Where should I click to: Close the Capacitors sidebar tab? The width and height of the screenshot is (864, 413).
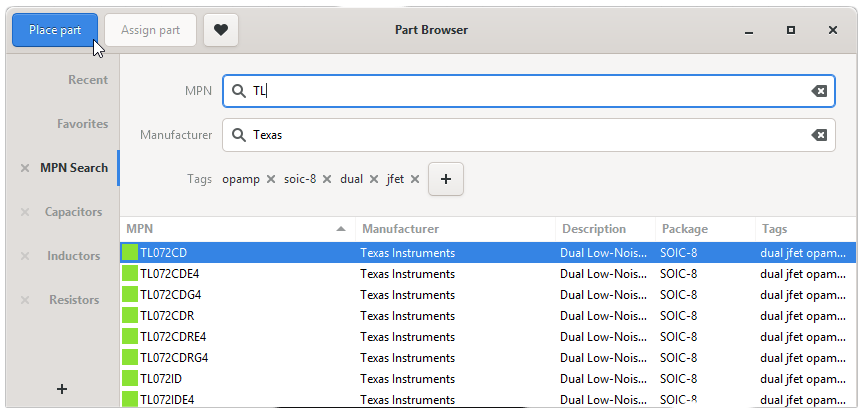(x=25, y=212)
